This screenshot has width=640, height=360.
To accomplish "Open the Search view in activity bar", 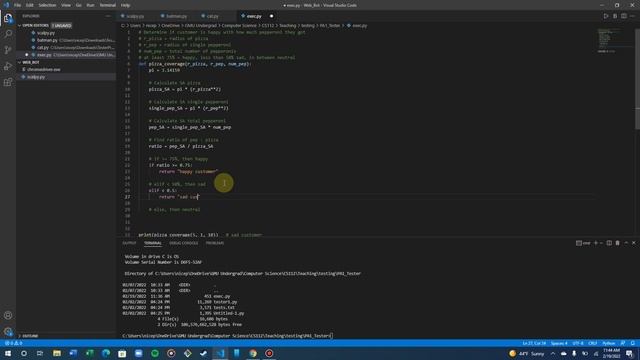I will point(8,34).
